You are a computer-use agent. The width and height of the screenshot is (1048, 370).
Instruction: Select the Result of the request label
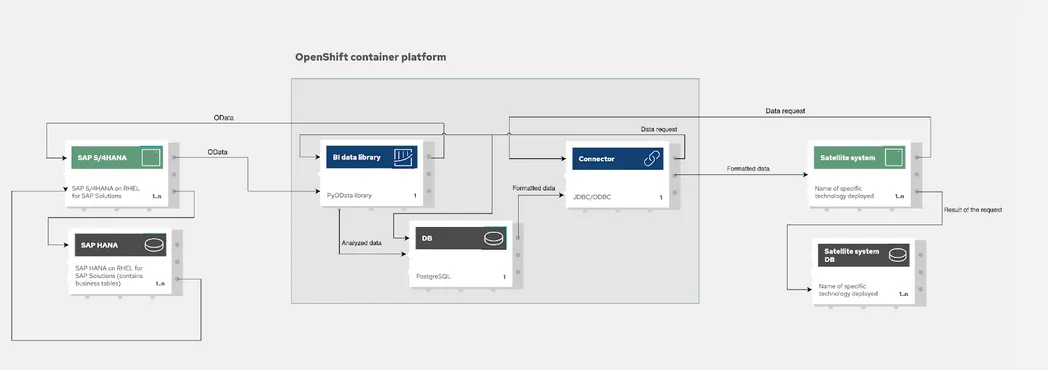972,210
